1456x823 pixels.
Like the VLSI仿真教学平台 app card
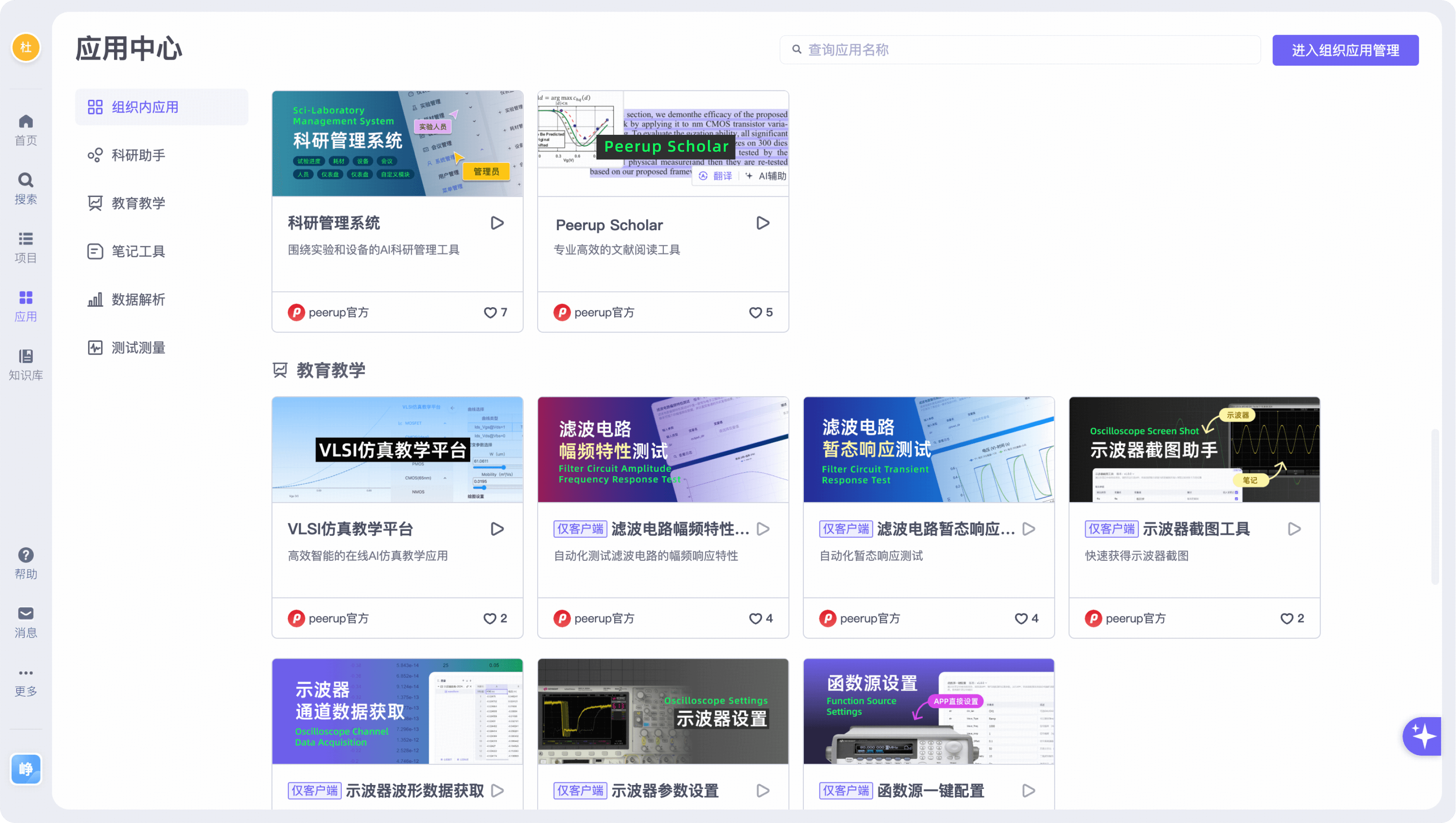click(490, 618)
